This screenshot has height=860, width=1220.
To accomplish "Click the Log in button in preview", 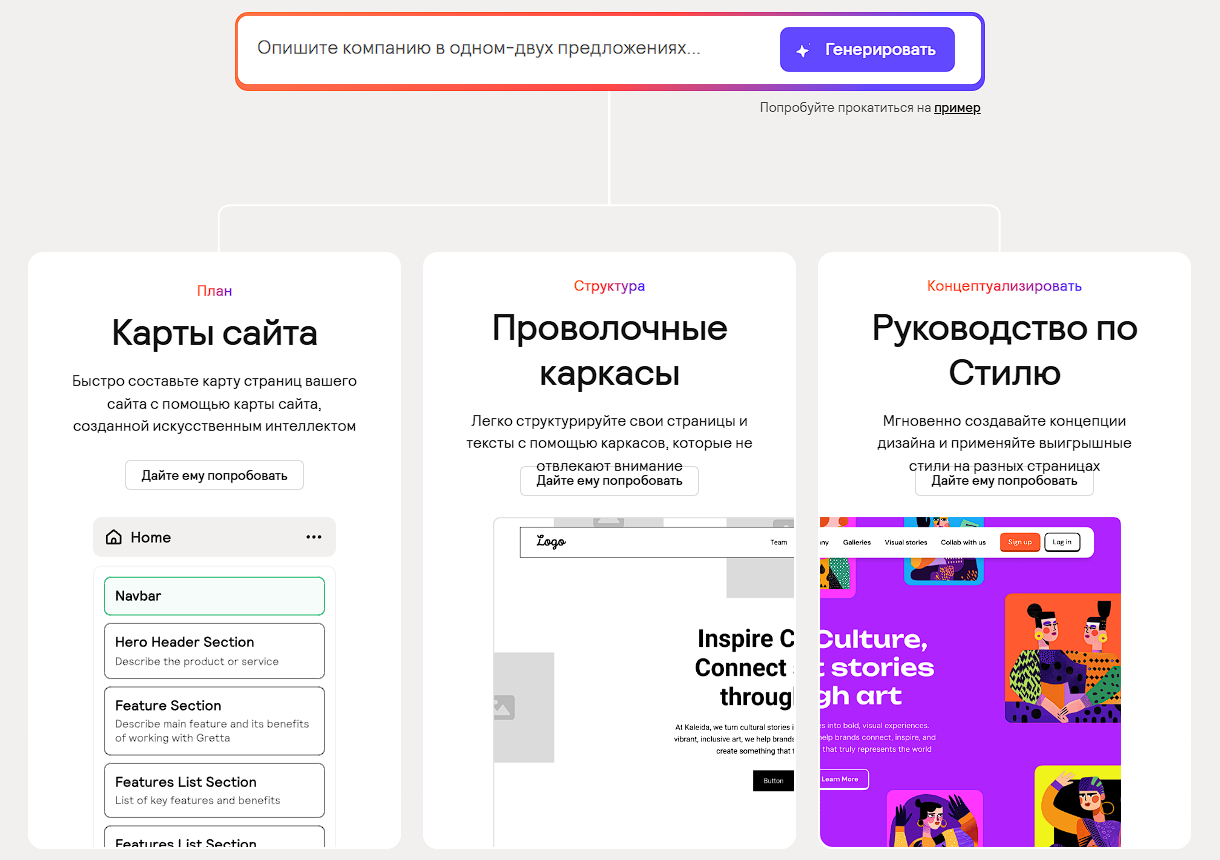I will (x=1062, y=542).
